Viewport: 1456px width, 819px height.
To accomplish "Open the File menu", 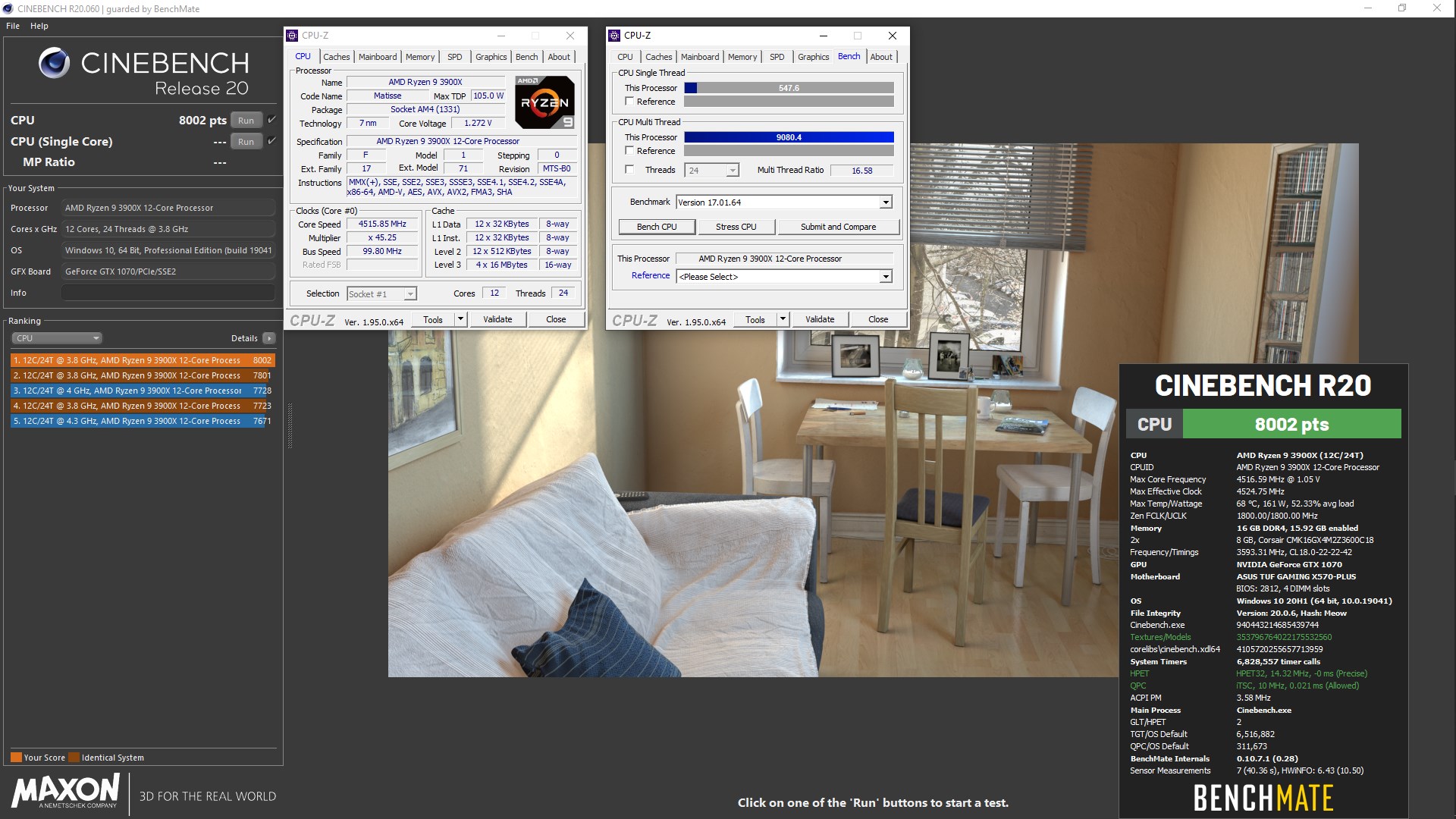I will (13, 26).
